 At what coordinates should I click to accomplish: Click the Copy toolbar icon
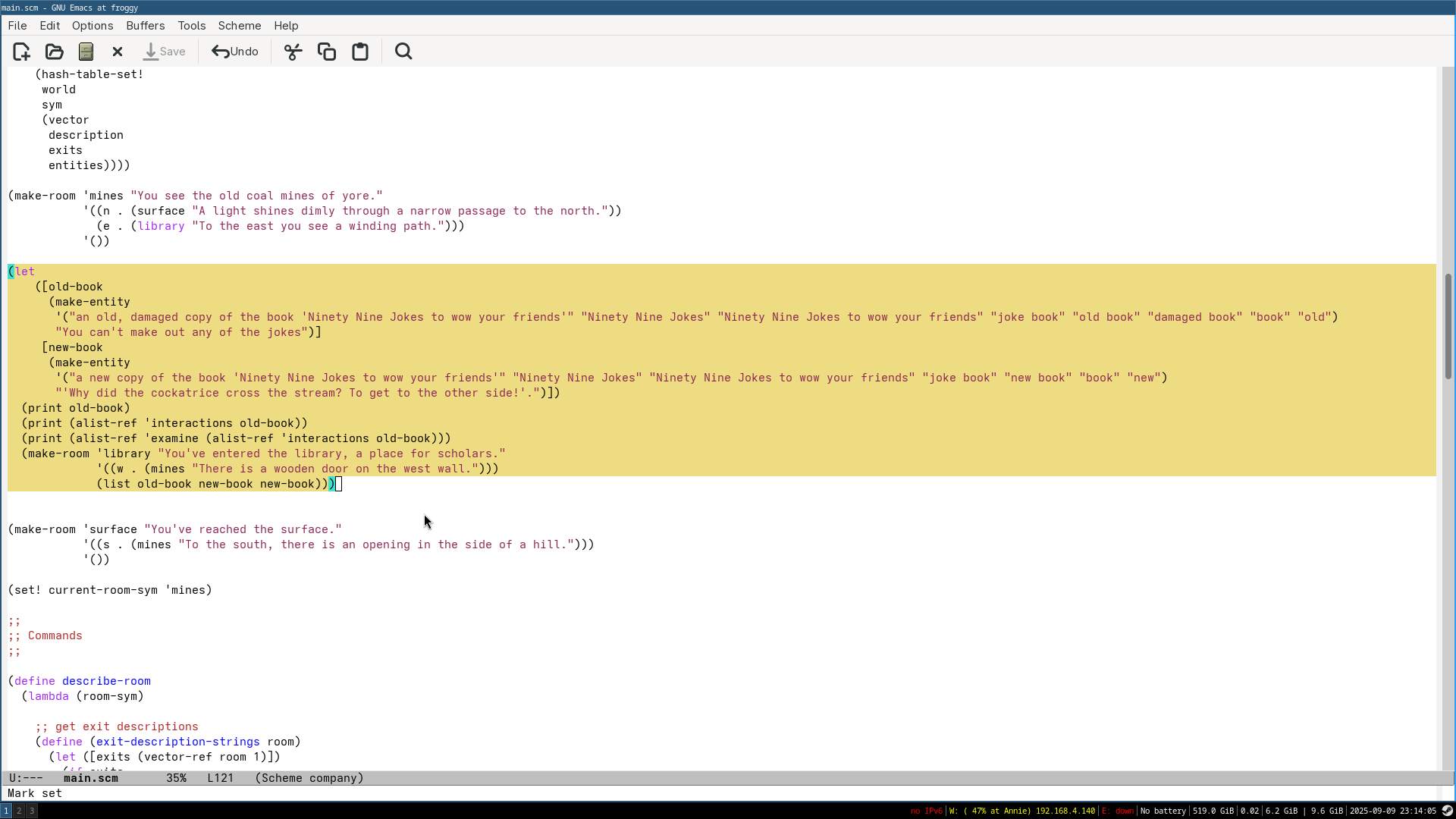click(x=327, y=52)
